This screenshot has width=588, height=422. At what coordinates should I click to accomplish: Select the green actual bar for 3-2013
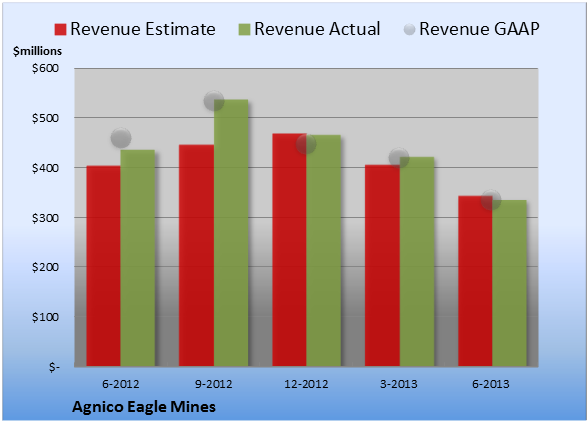(x=417, y=261)
